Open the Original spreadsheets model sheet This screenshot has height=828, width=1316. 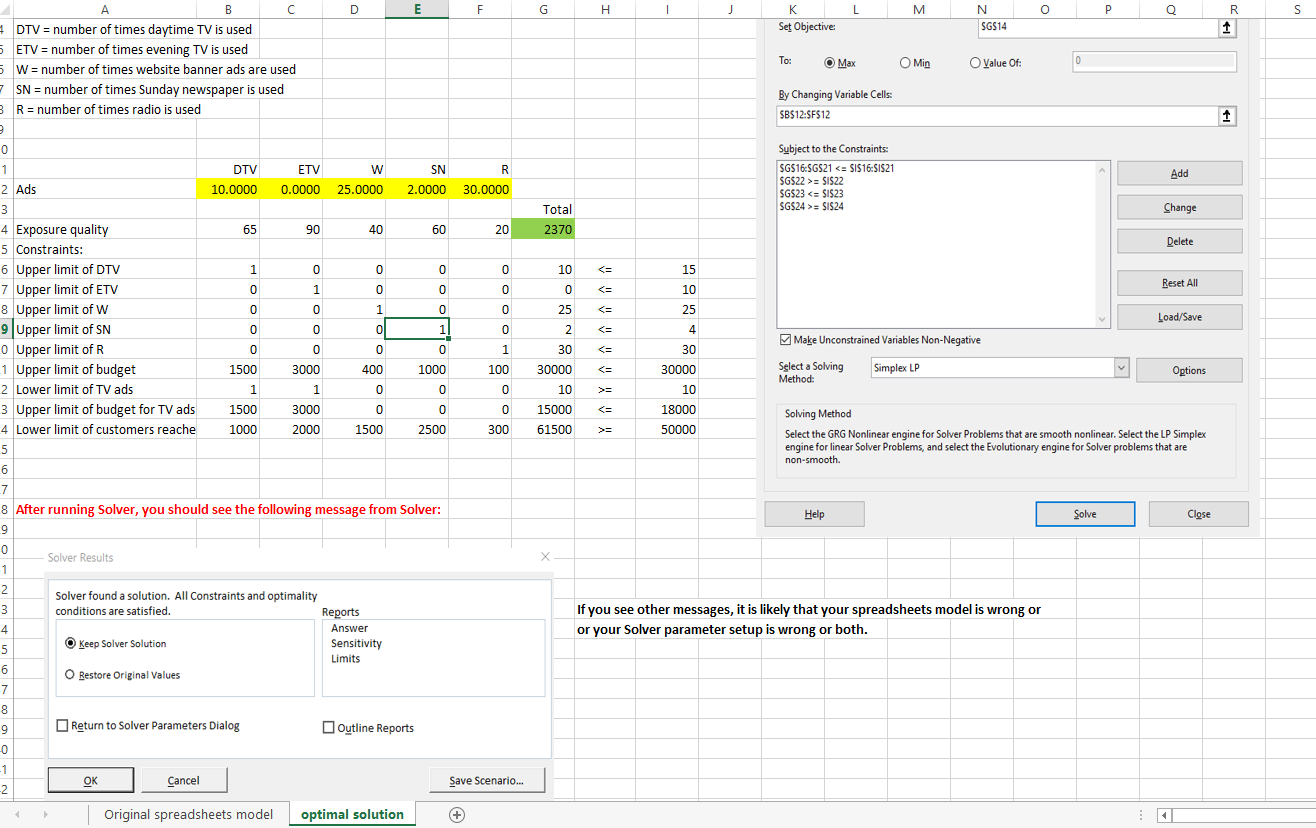[x=189, y=814]
